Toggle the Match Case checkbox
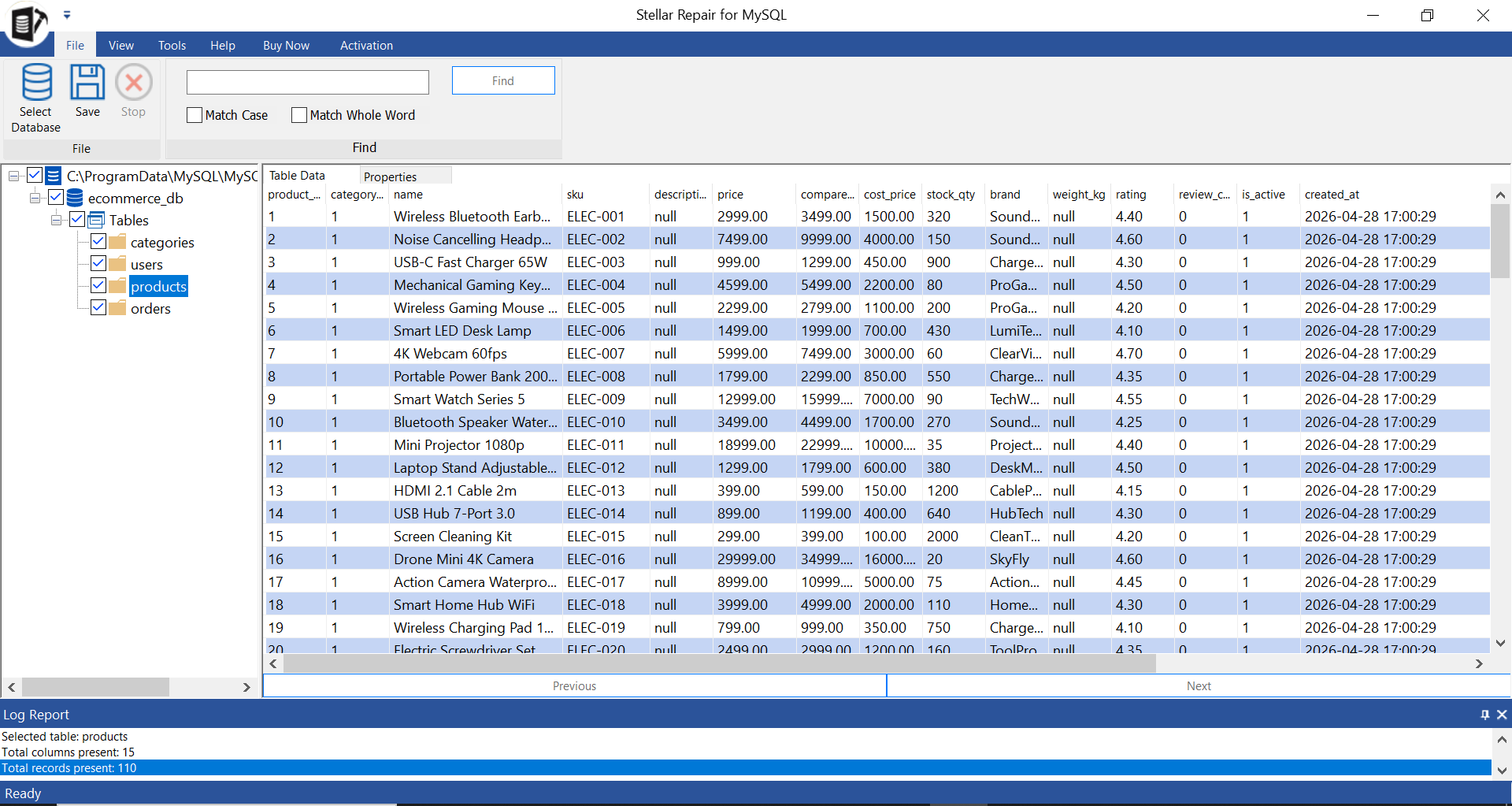The image size is (1512, 806). click(x=195, y=115)
